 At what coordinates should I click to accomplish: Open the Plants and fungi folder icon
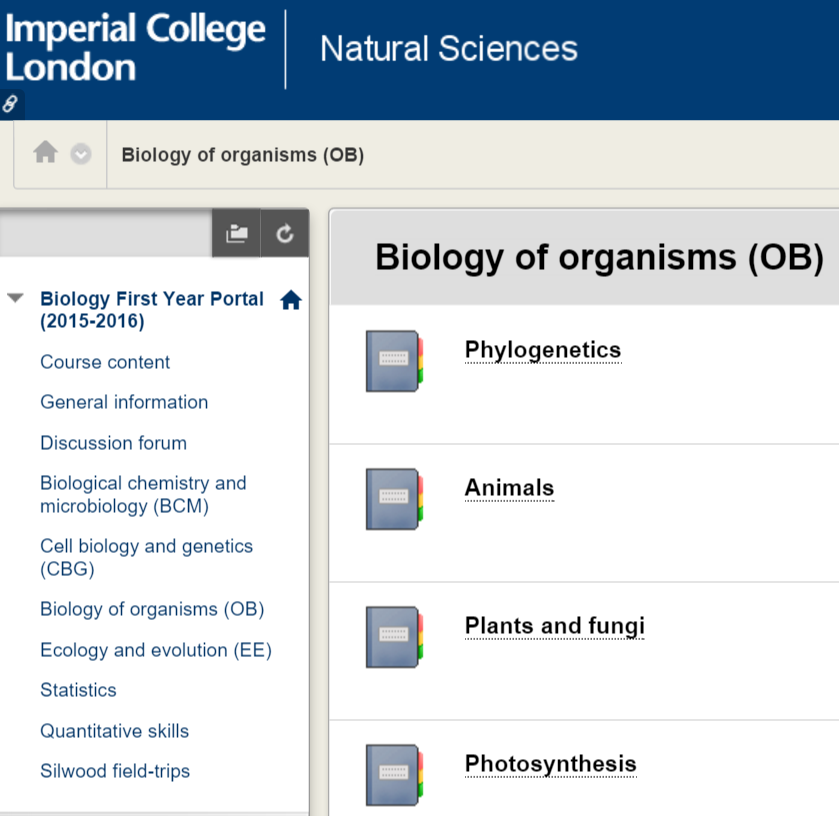393,636
